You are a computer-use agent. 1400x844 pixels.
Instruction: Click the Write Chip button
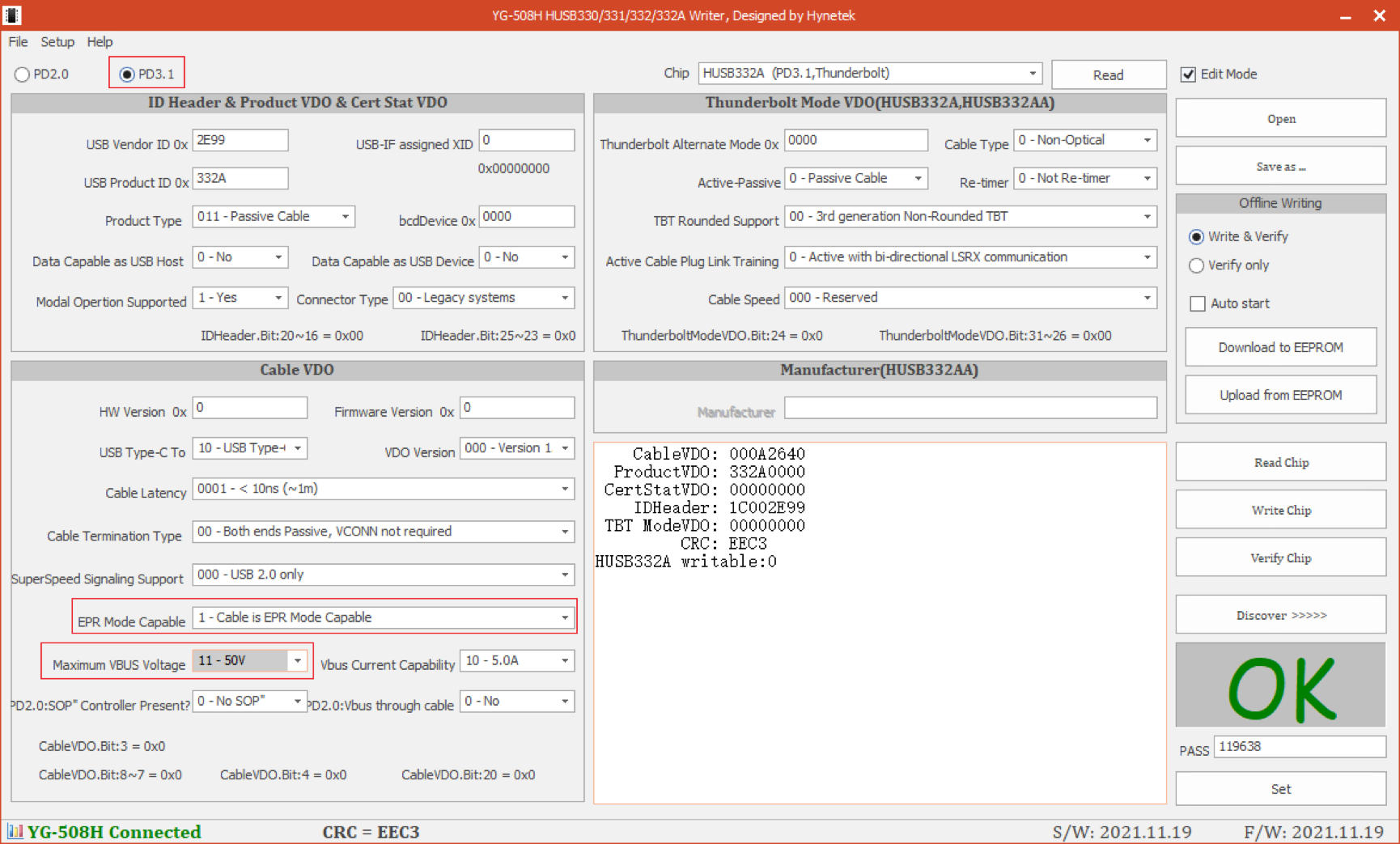1281,511
